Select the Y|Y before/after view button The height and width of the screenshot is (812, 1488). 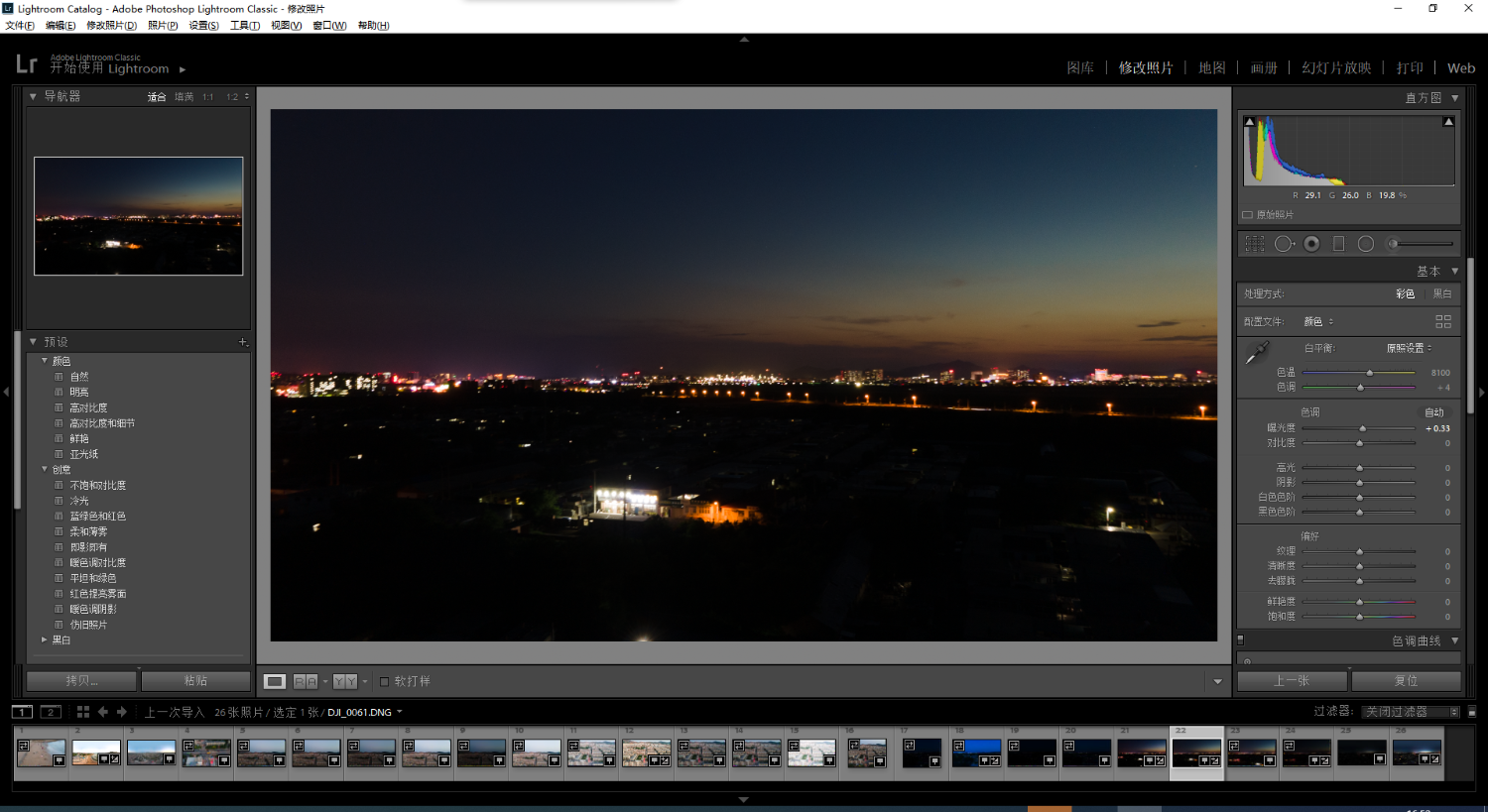point(345,681)
